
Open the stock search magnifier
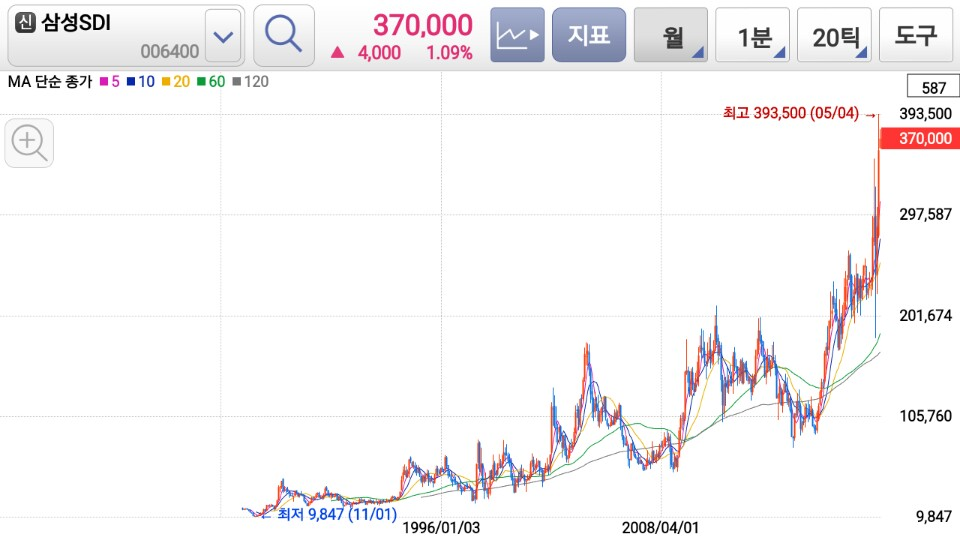(283, 36)
